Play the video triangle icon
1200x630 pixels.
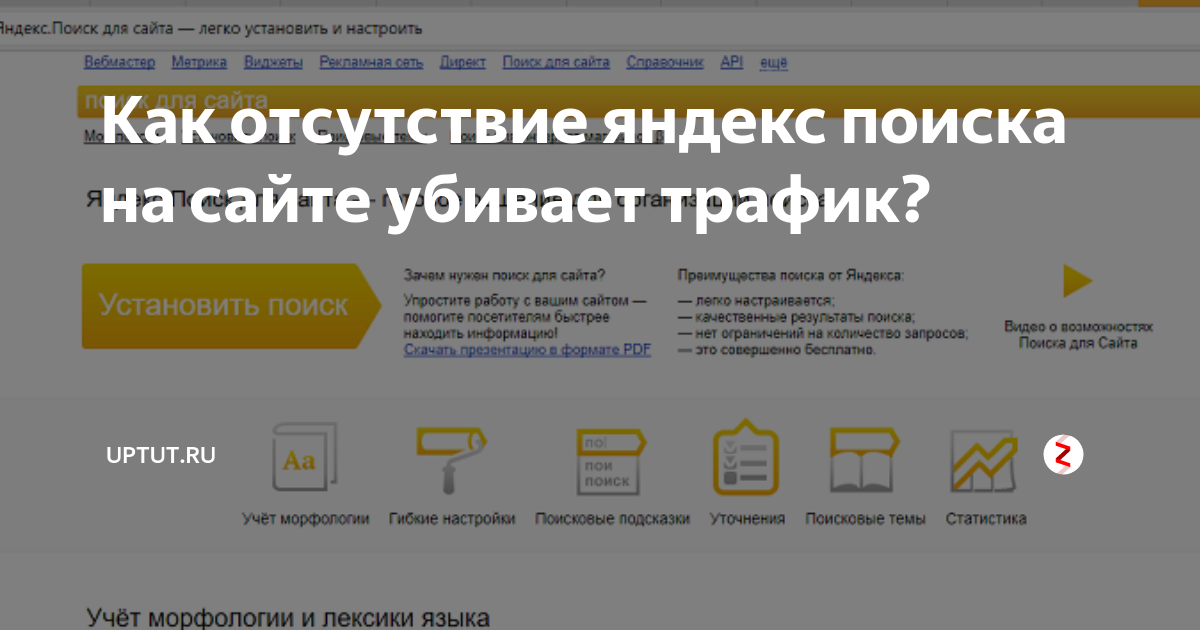1077,281
